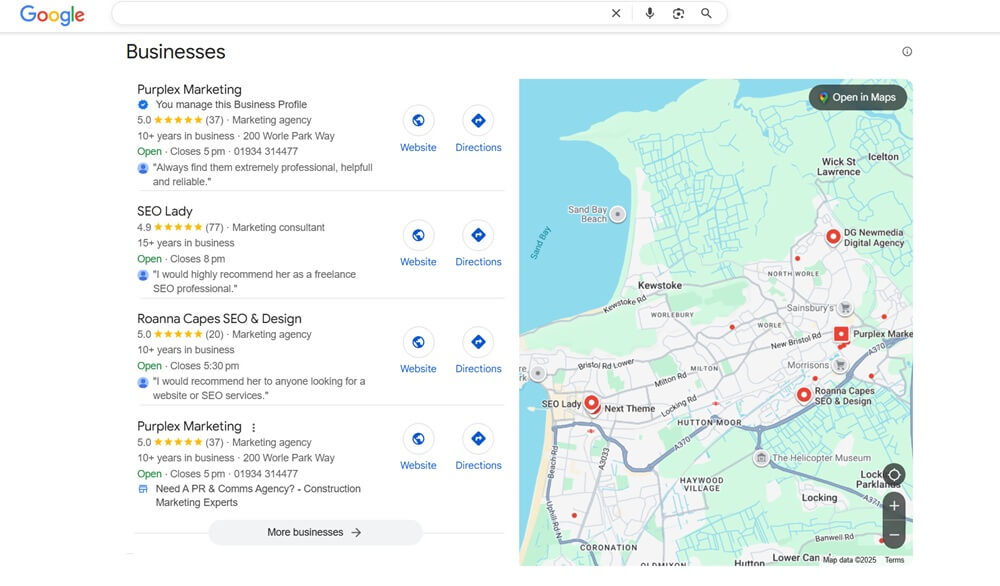Click The Helicopter Museum map marker
Image resolution: width=1000 pixels, height=586 pixels.
tap(761, 458)
